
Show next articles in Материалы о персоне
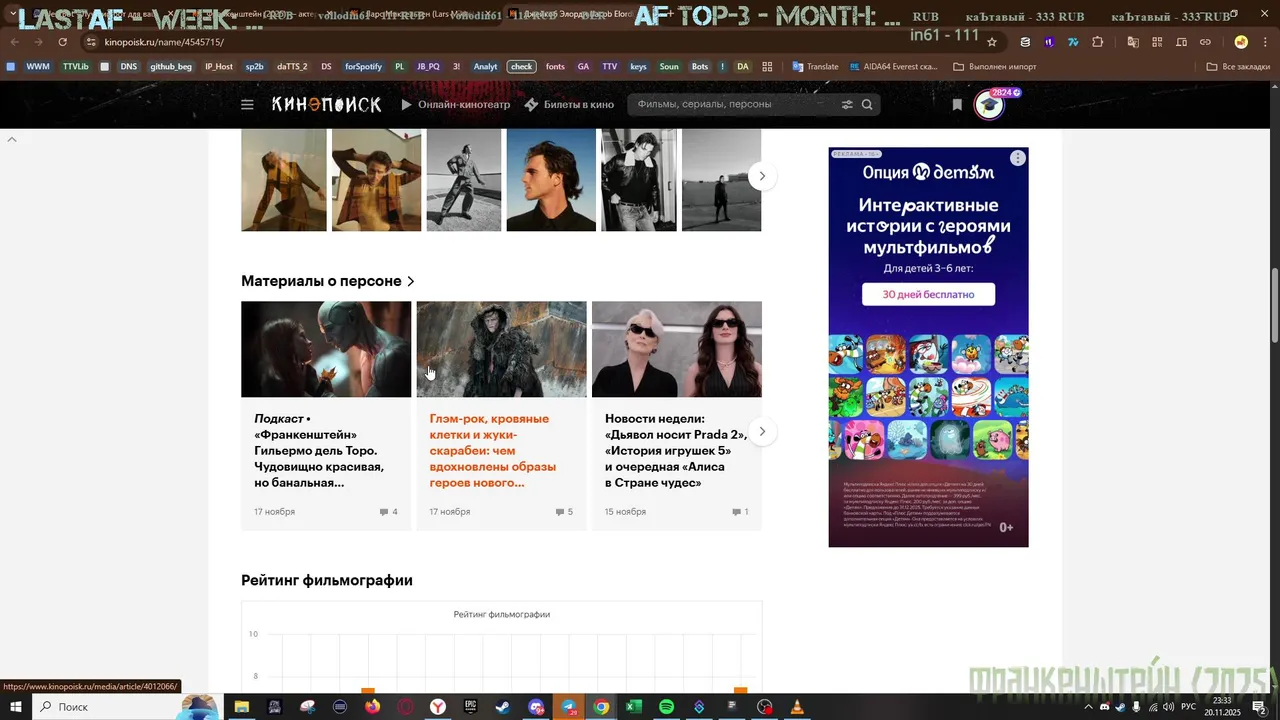coord(762,432)
